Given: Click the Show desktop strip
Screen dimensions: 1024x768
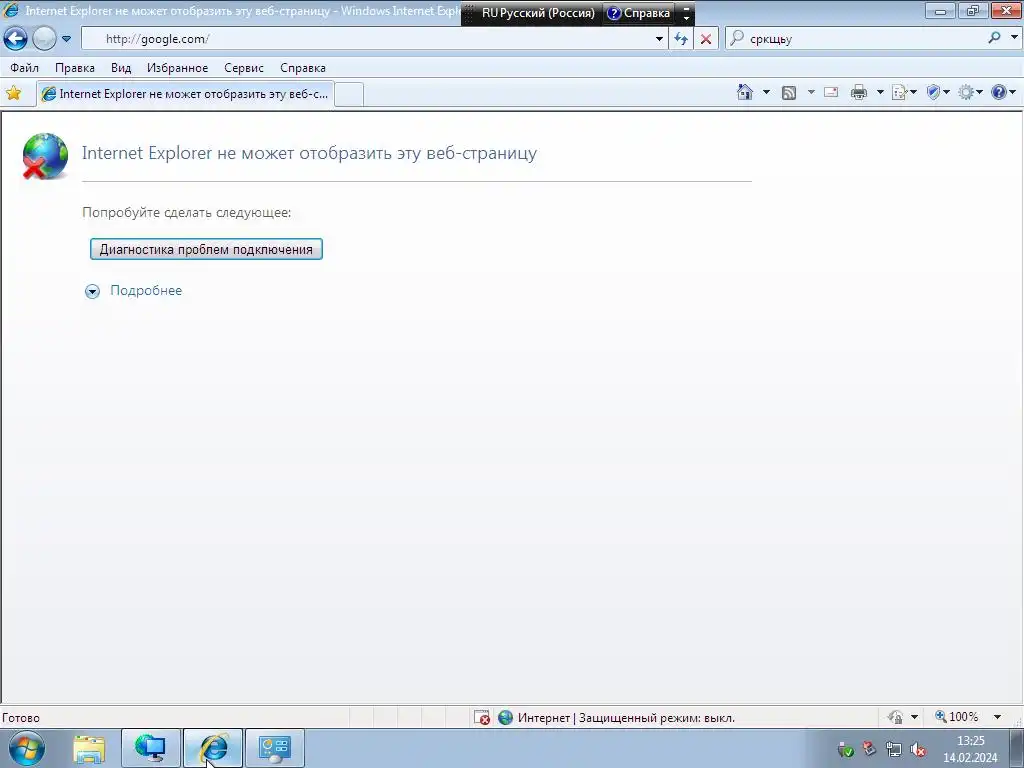Looking at the screenshot, I should pos(1017,748).
